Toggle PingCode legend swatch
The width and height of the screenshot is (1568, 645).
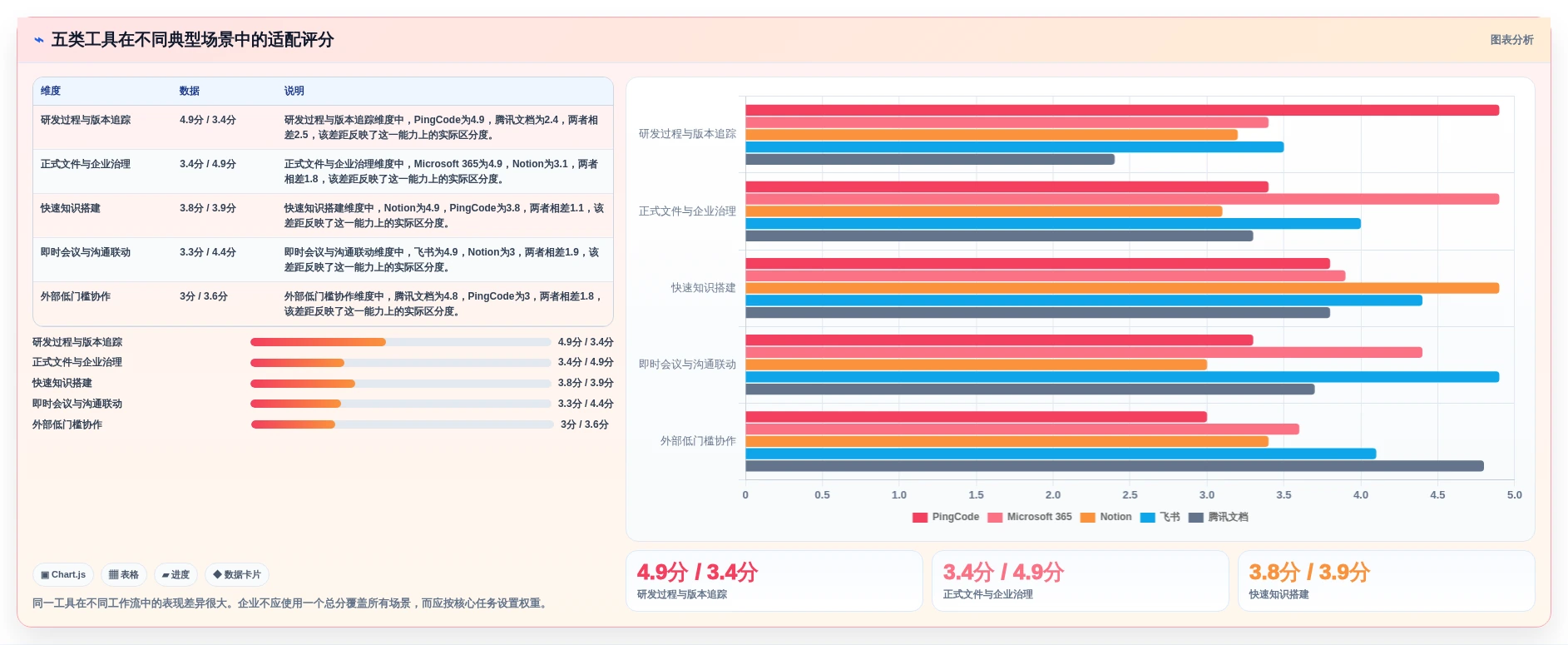920,518
